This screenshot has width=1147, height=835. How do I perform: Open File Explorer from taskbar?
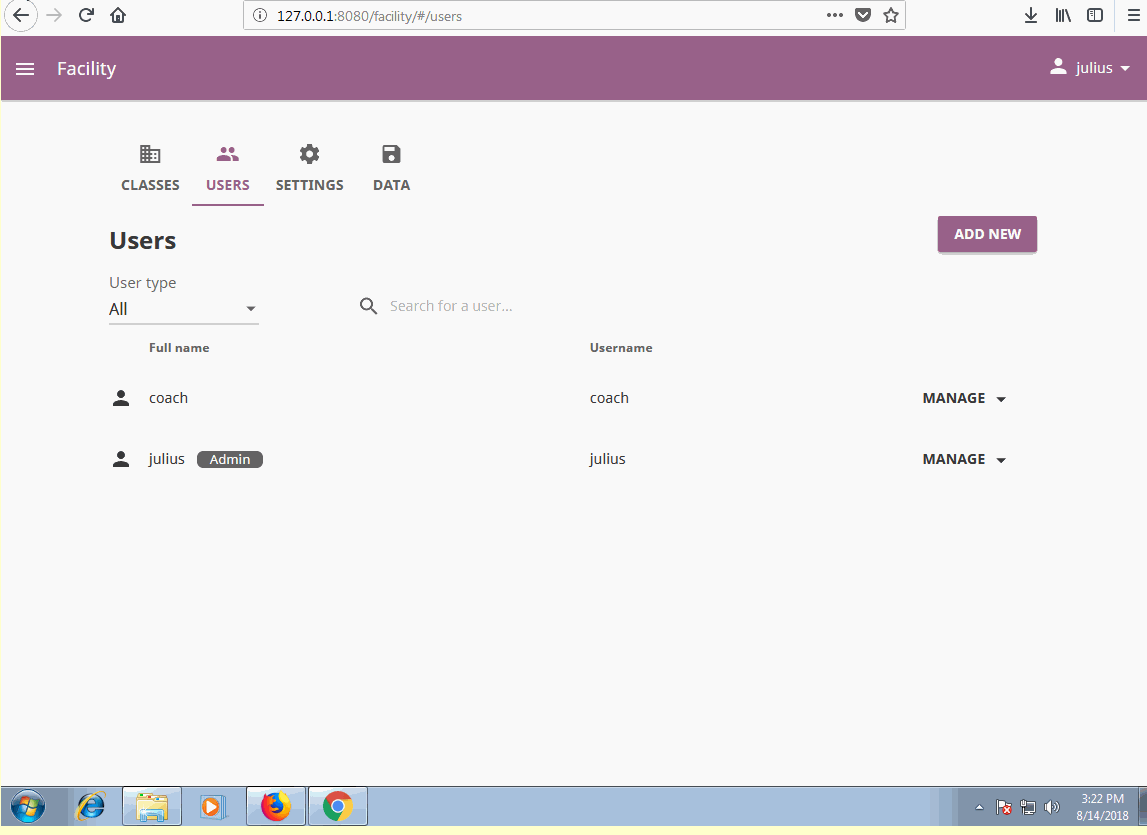[x=151, y=806]
